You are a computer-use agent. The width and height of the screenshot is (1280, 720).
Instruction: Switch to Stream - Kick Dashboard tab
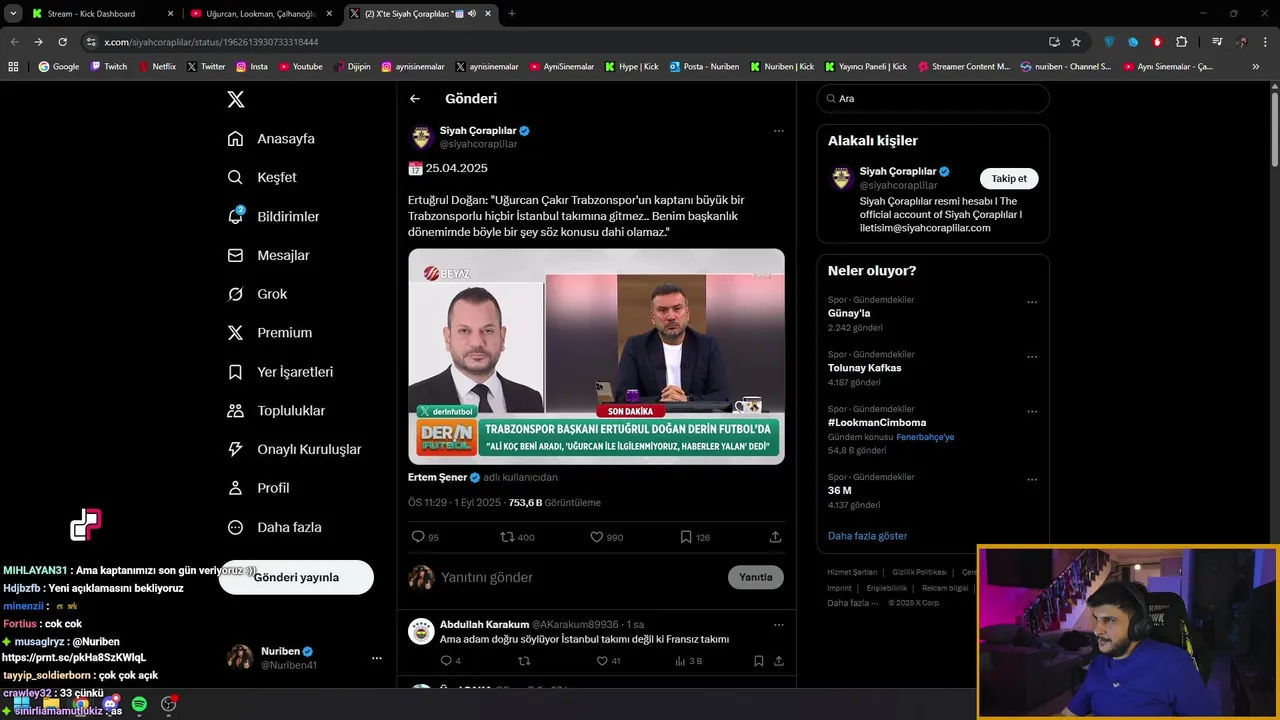tap(102, 14)
